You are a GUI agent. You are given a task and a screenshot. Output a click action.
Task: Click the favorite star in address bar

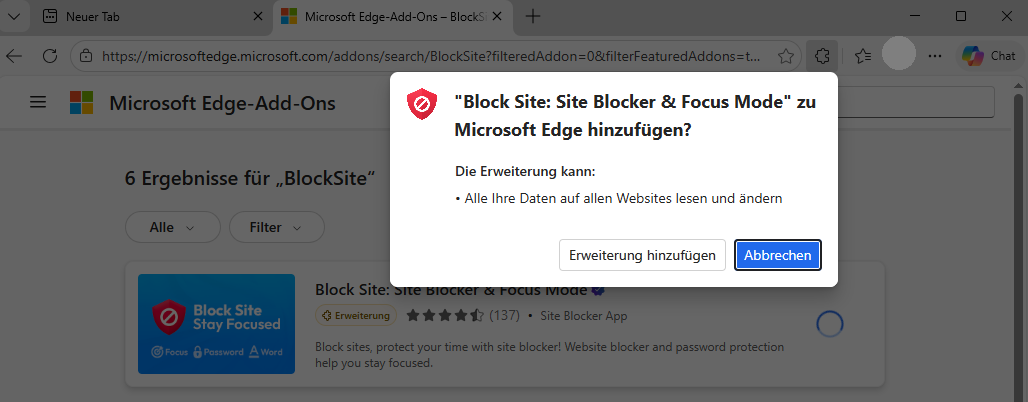[786, 56]
